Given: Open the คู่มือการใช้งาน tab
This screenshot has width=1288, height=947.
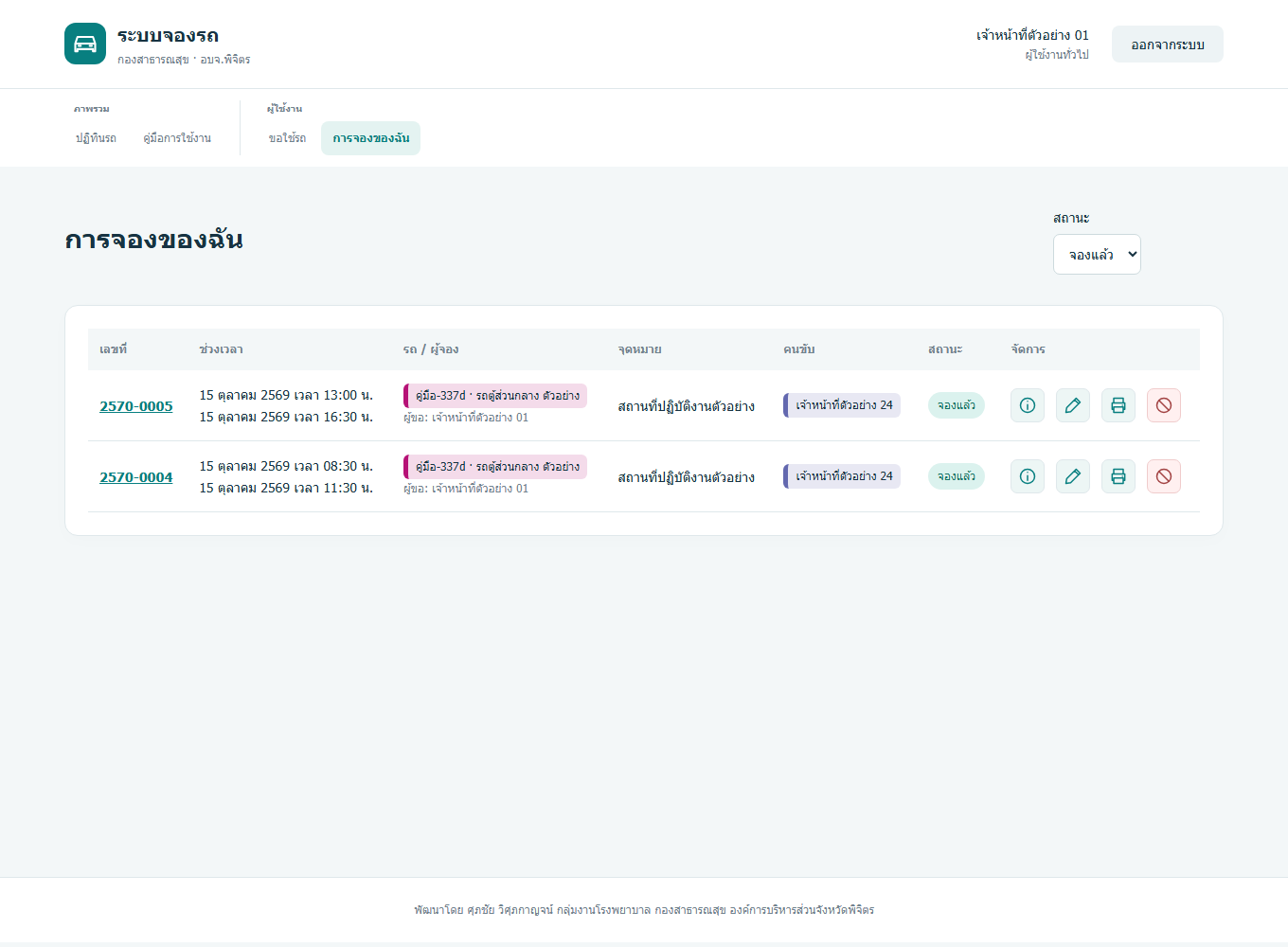Looking at the screenshot, I should point(177,138).
